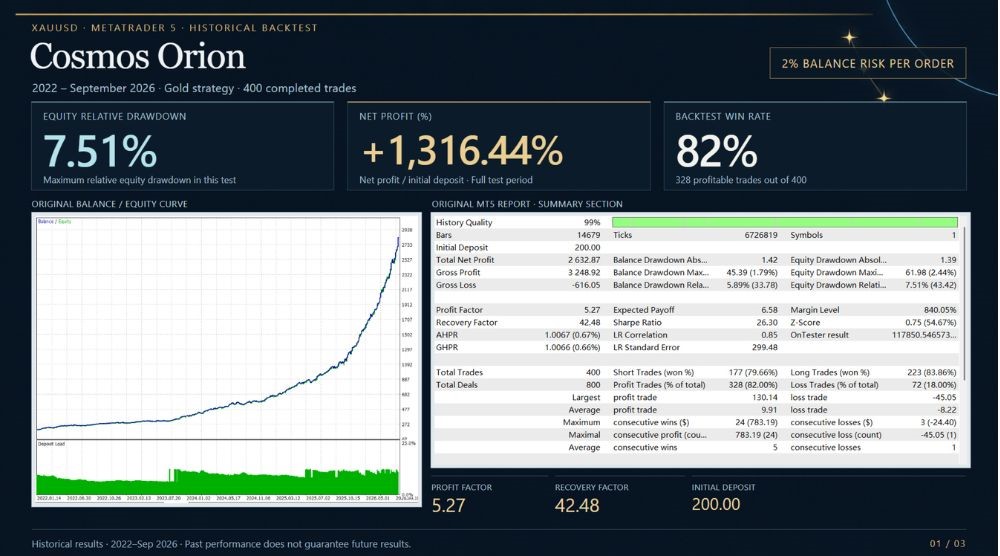The height and width of the screenshot is (556, 1000).
Task: Click the Ticks value 6726819
Action: tap(761, 235)
